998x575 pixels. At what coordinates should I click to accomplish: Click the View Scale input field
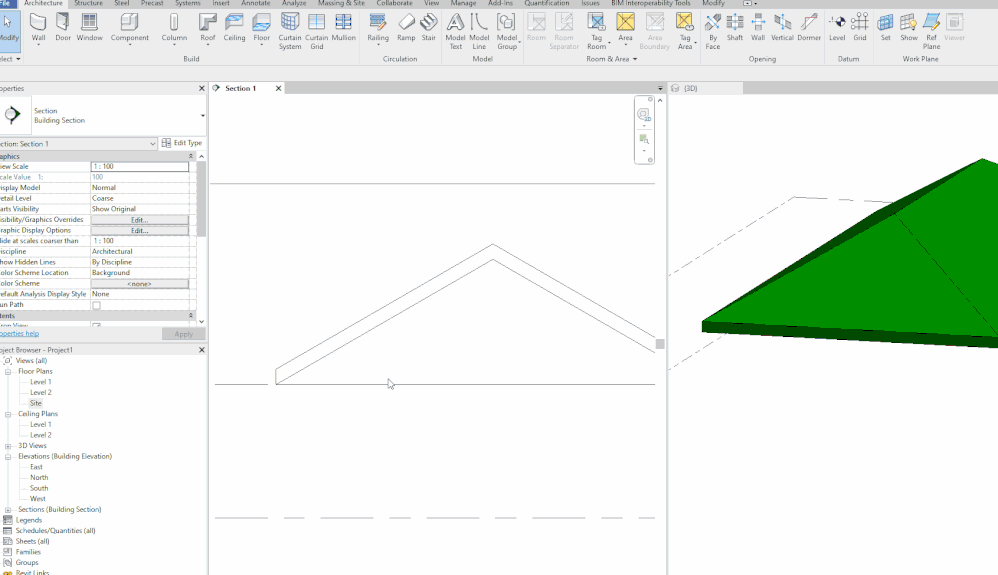[139, 166]
